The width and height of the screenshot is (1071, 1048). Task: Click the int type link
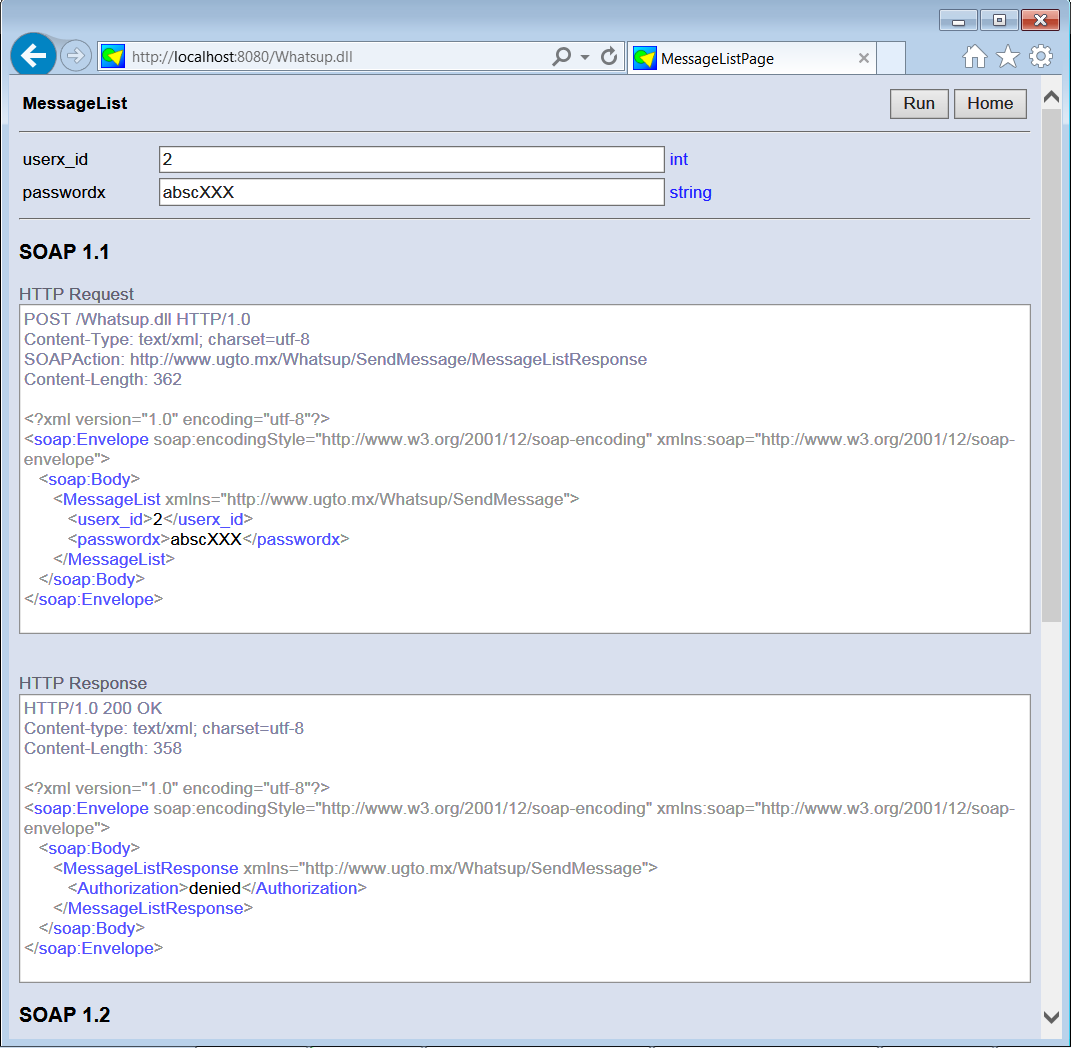[678, 159]
